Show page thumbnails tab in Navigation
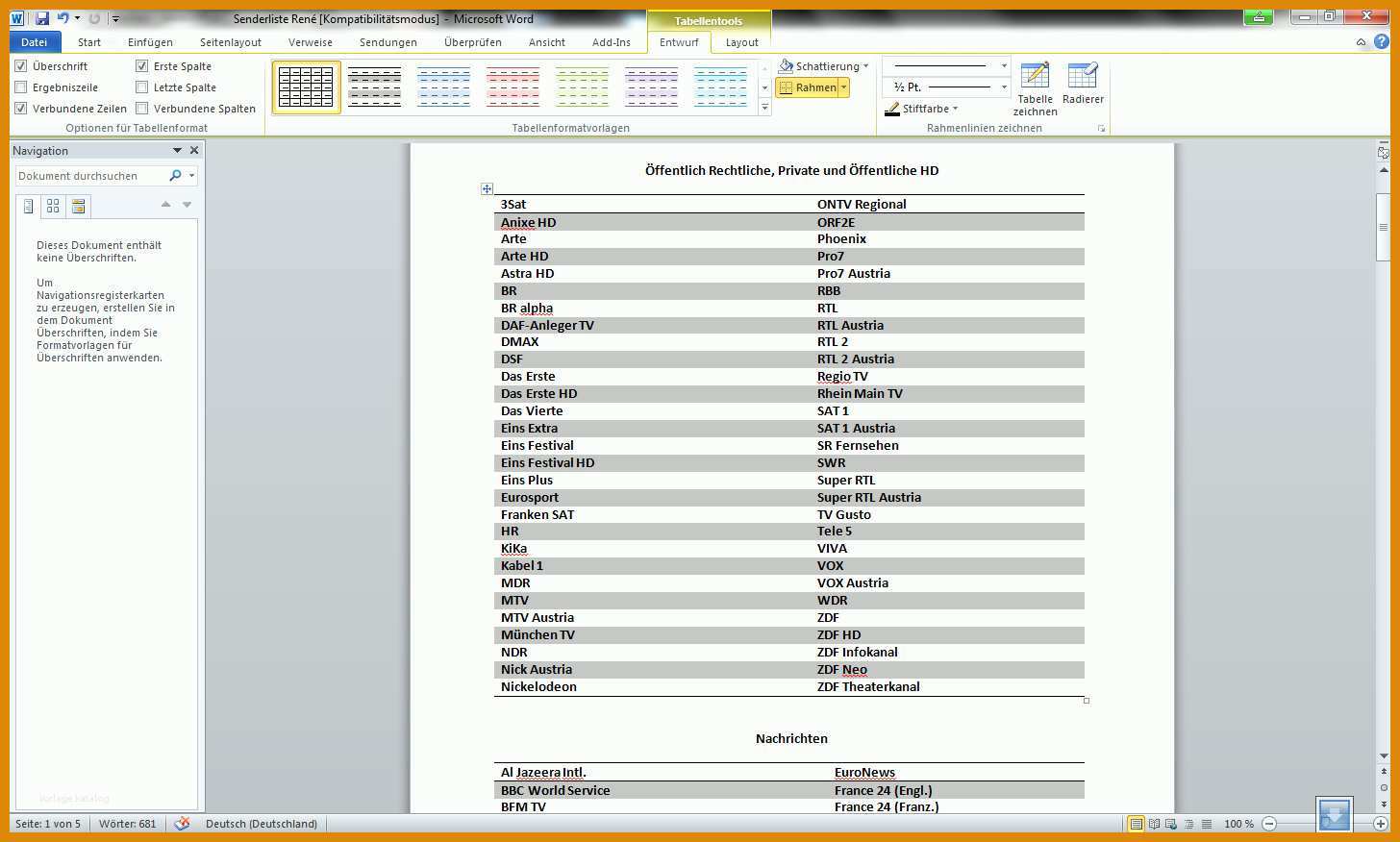The width and height of the screenshot is (1400, 842). tap(53, 206)
